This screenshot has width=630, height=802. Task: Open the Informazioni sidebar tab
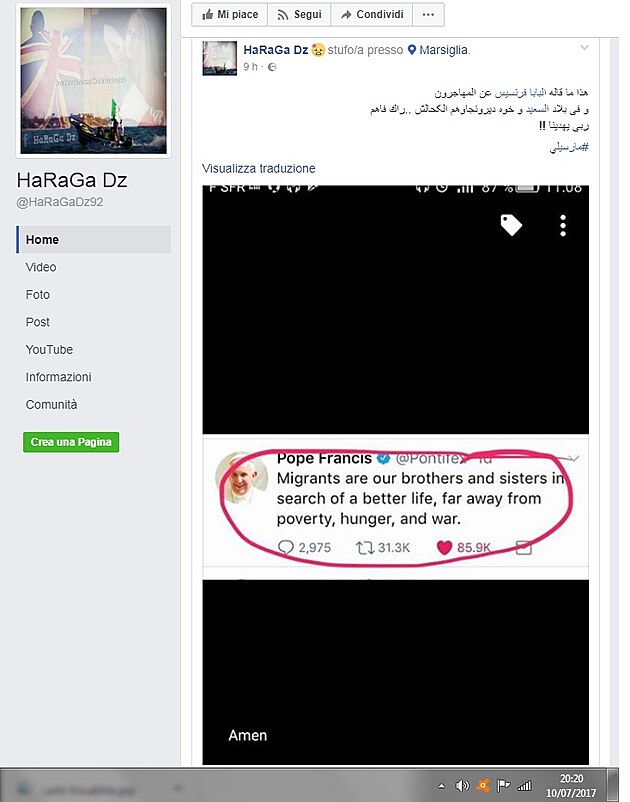pos(58,377)
